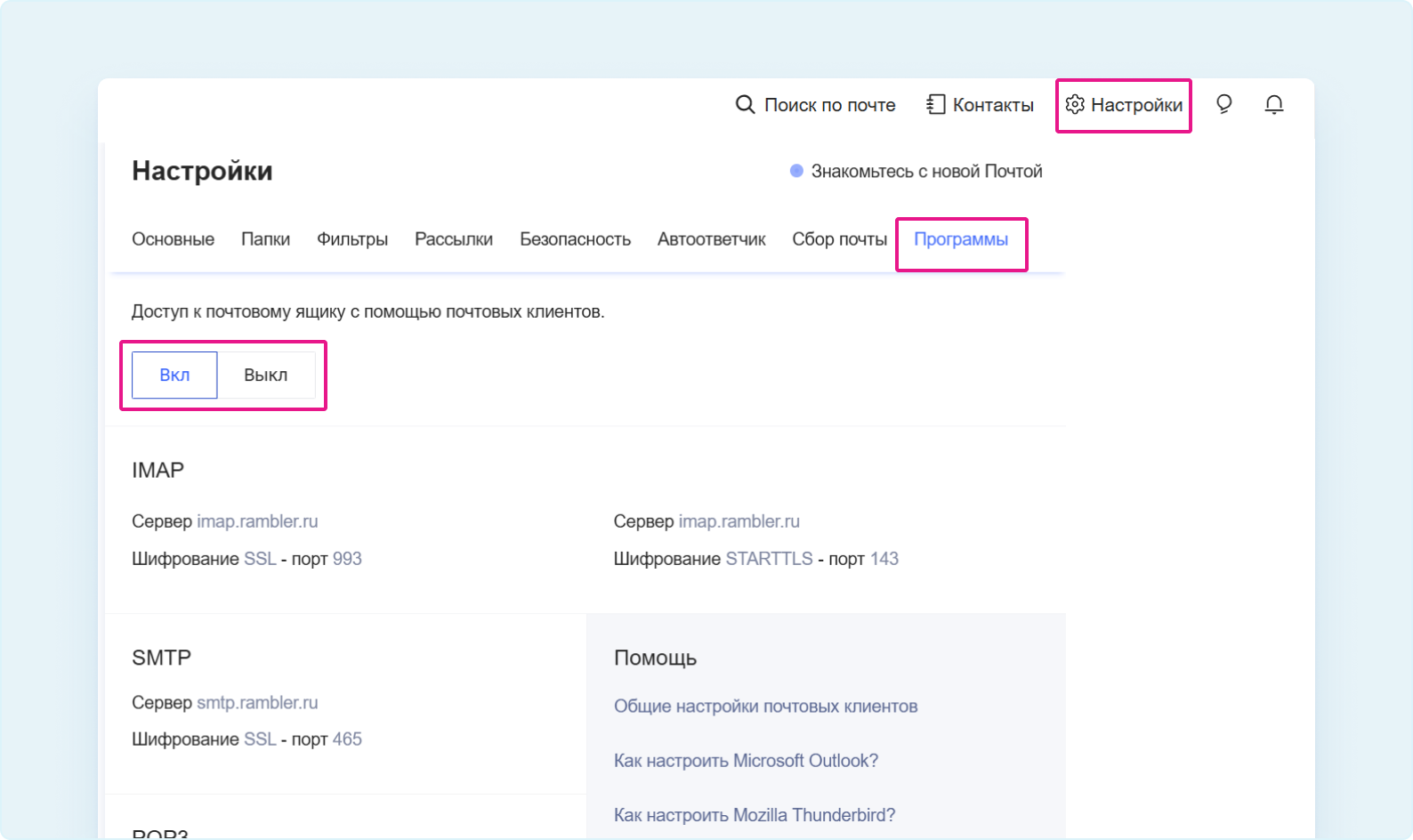Image resolution: width=1413 pixels, height=840 pixels.
Task: Open the lightbulb tips icon
Action: pyautogui.click(x=1224, y=105)
